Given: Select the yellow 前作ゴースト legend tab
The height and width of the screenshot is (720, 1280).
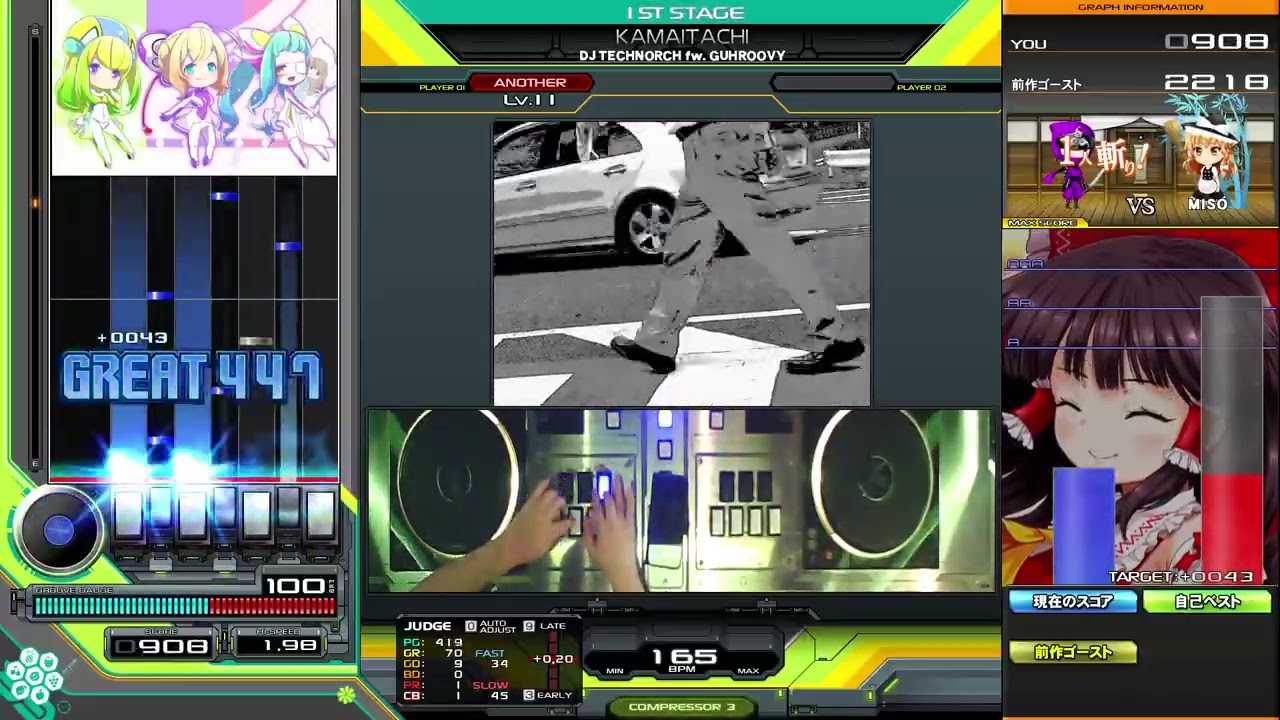Looking at the screenshot, I should tap(1073, 652).
